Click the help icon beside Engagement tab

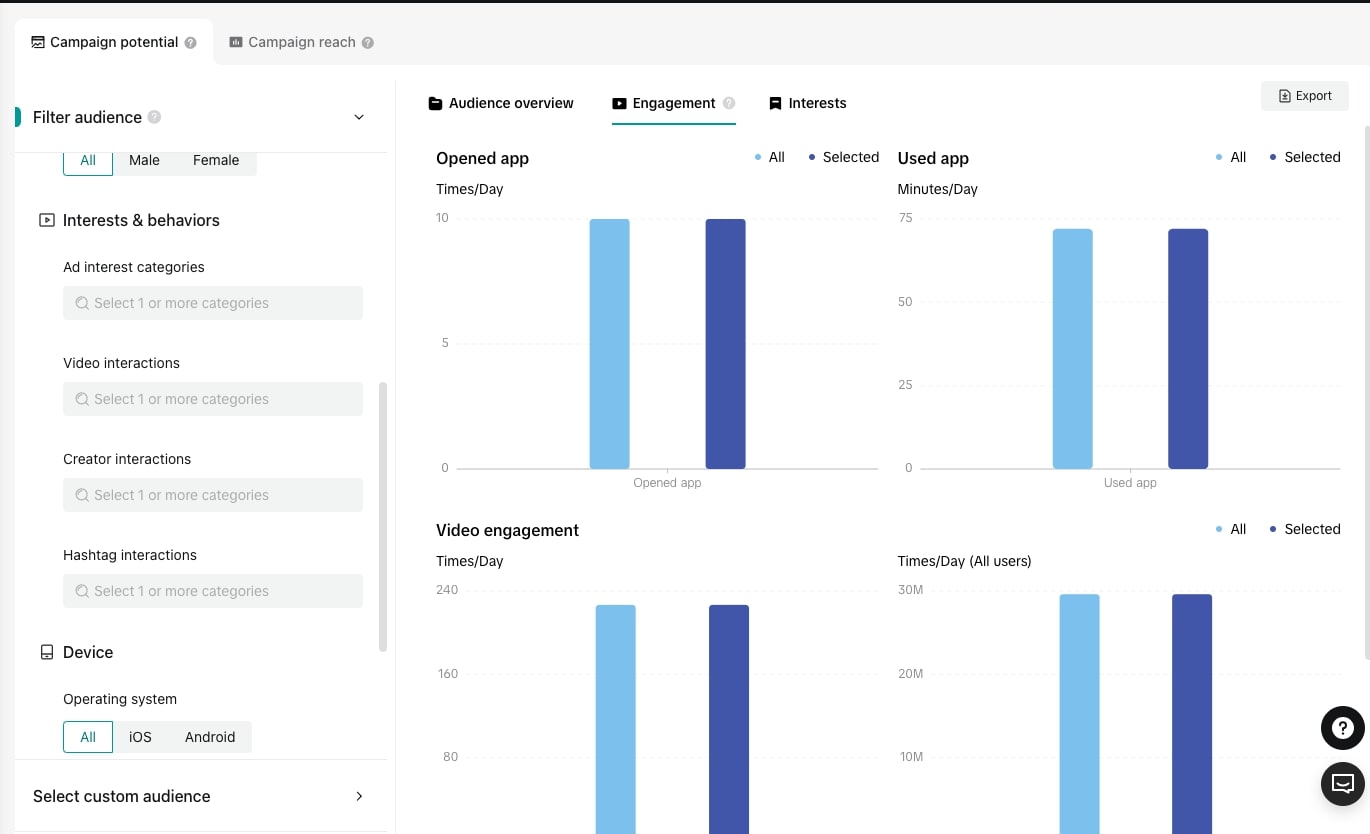(x=729, y=103)
